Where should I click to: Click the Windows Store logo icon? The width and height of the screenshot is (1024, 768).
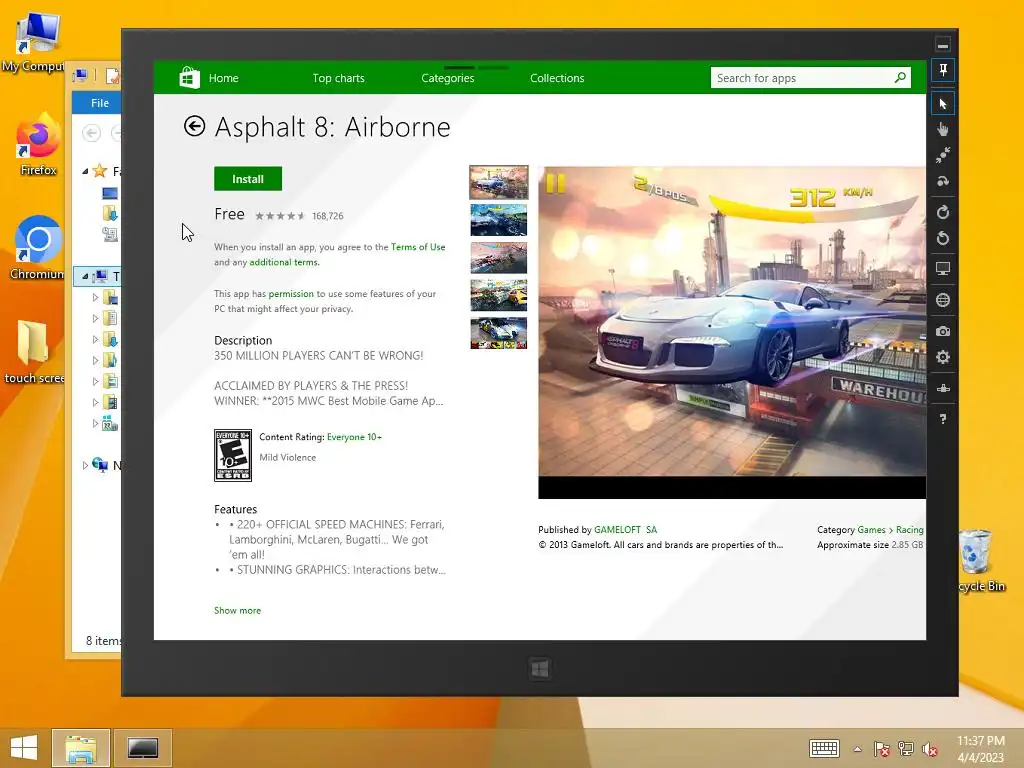pos(189,78)
